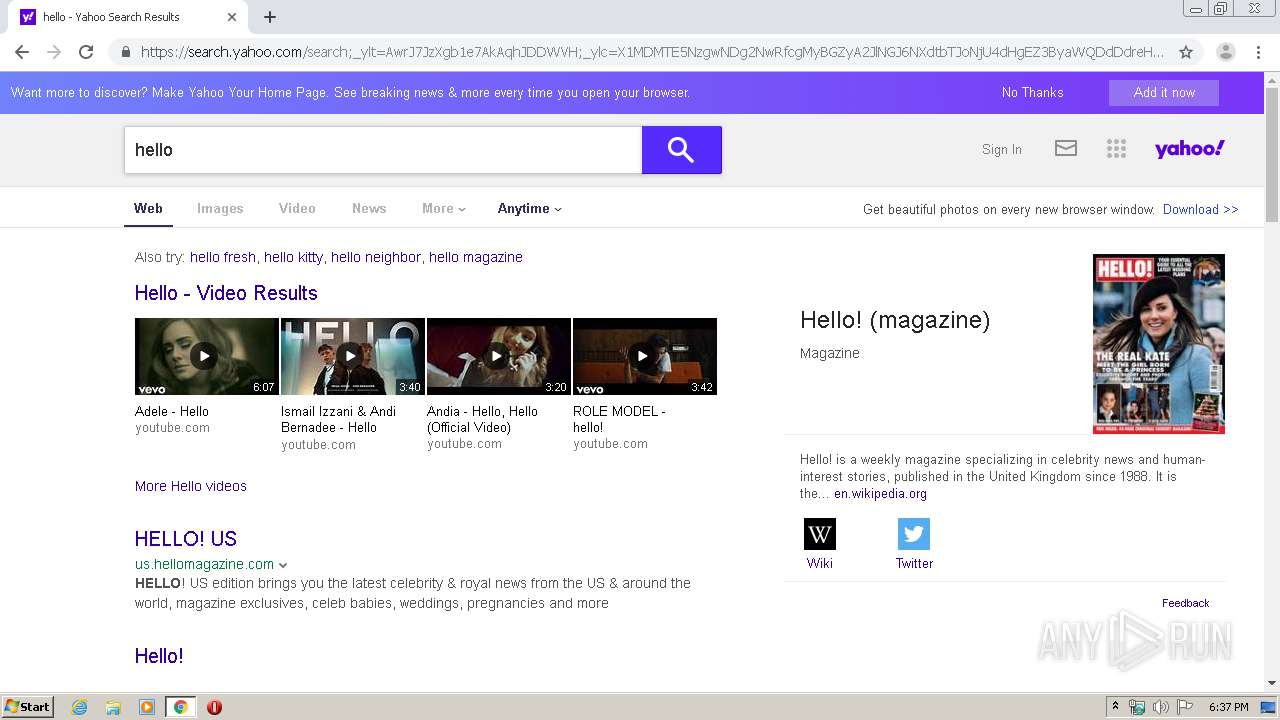Open the Yahoo apps grid icon
The width and height of the screenshot is (1280, 720).
(1116, 149)
